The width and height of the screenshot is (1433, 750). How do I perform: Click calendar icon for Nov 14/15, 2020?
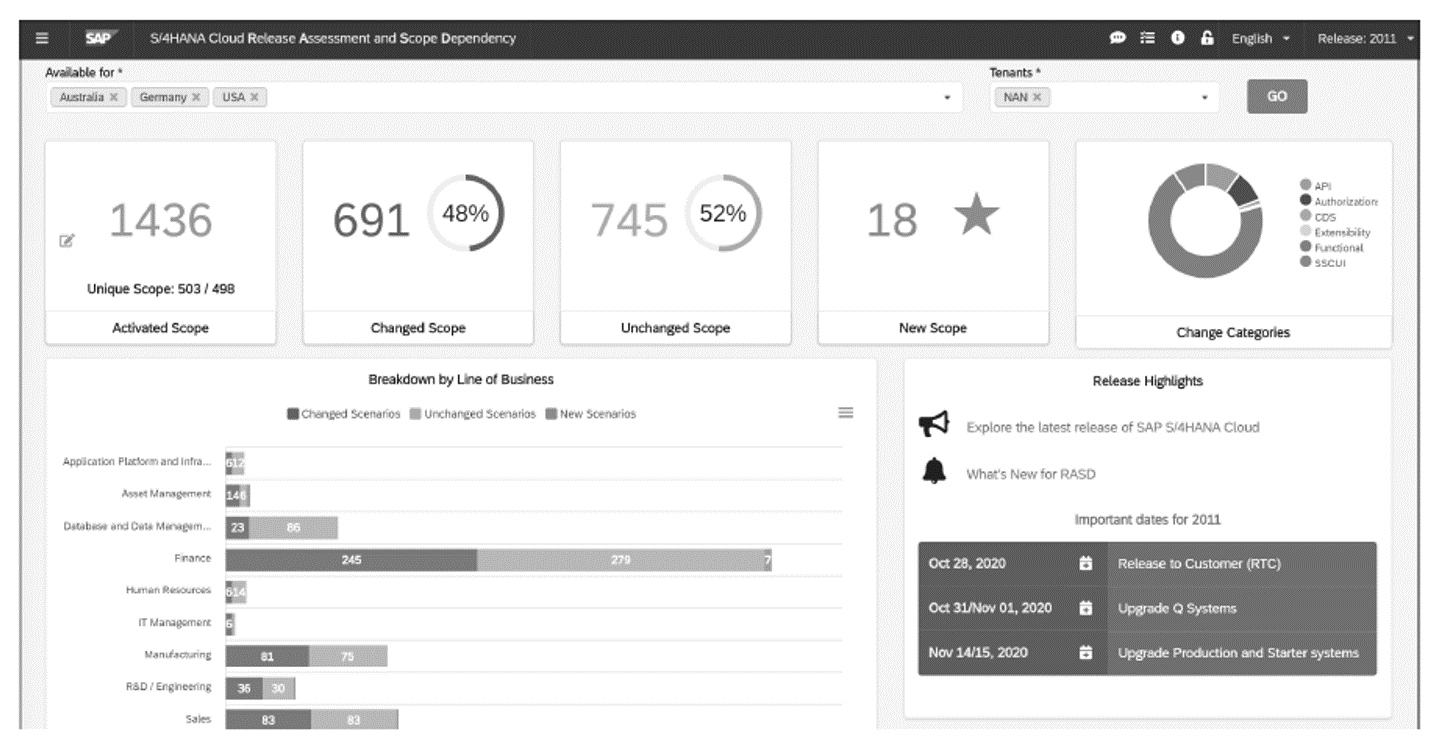1086,653
